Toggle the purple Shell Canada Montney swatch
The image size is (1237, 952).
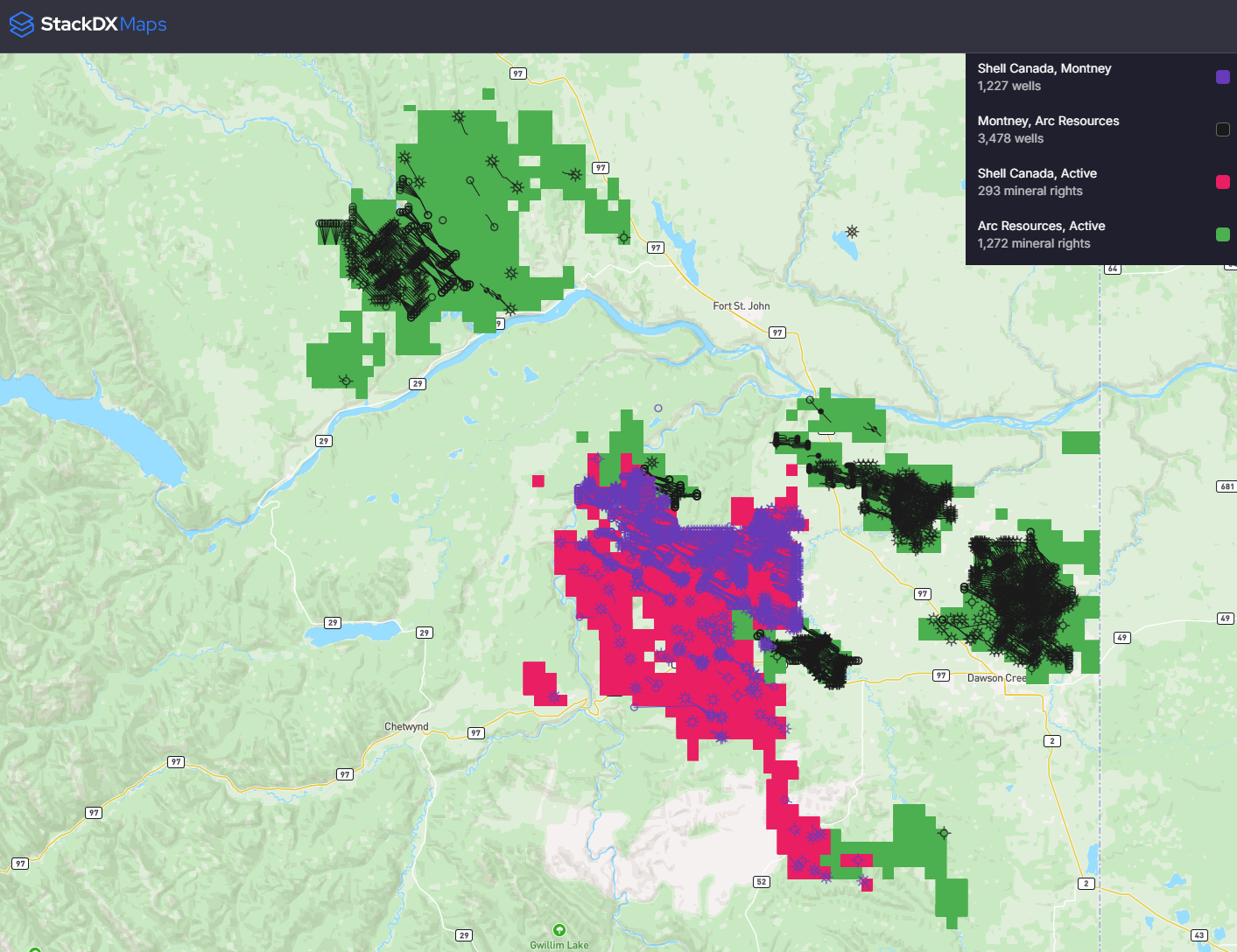coord(1223,77)
